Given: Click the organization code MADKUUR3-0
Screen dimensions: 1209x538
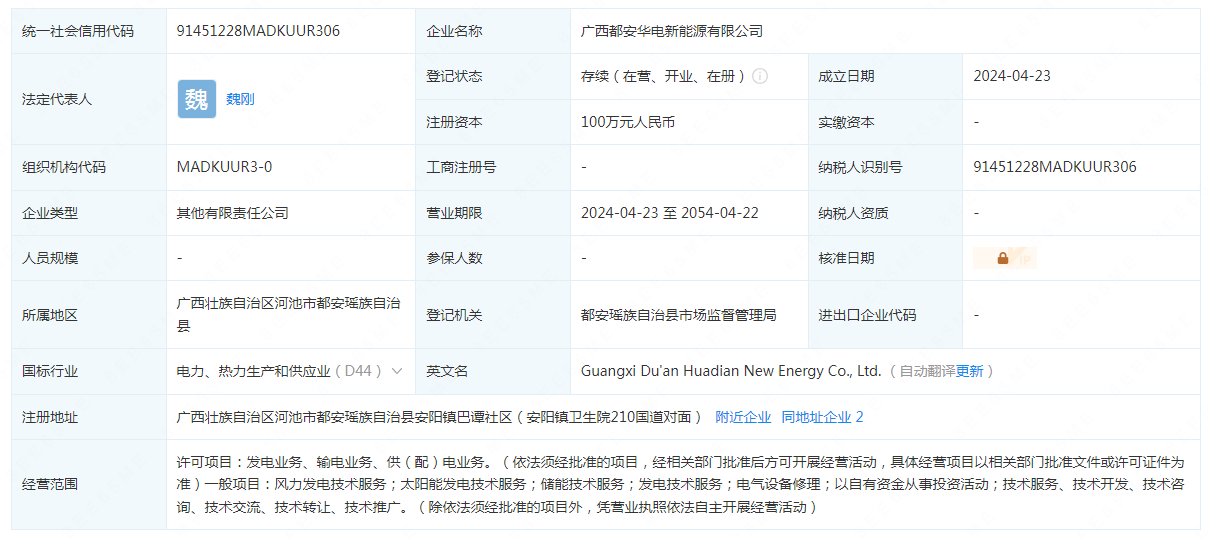Looking at the screenshot, I should 224,167.
